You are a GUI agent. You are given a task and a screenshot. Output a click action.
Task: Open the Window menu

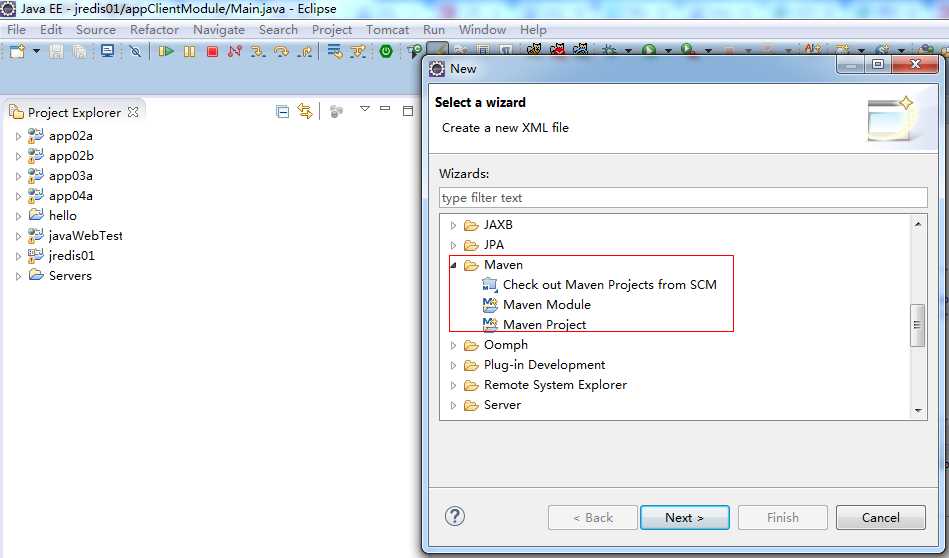coord(482,30)
